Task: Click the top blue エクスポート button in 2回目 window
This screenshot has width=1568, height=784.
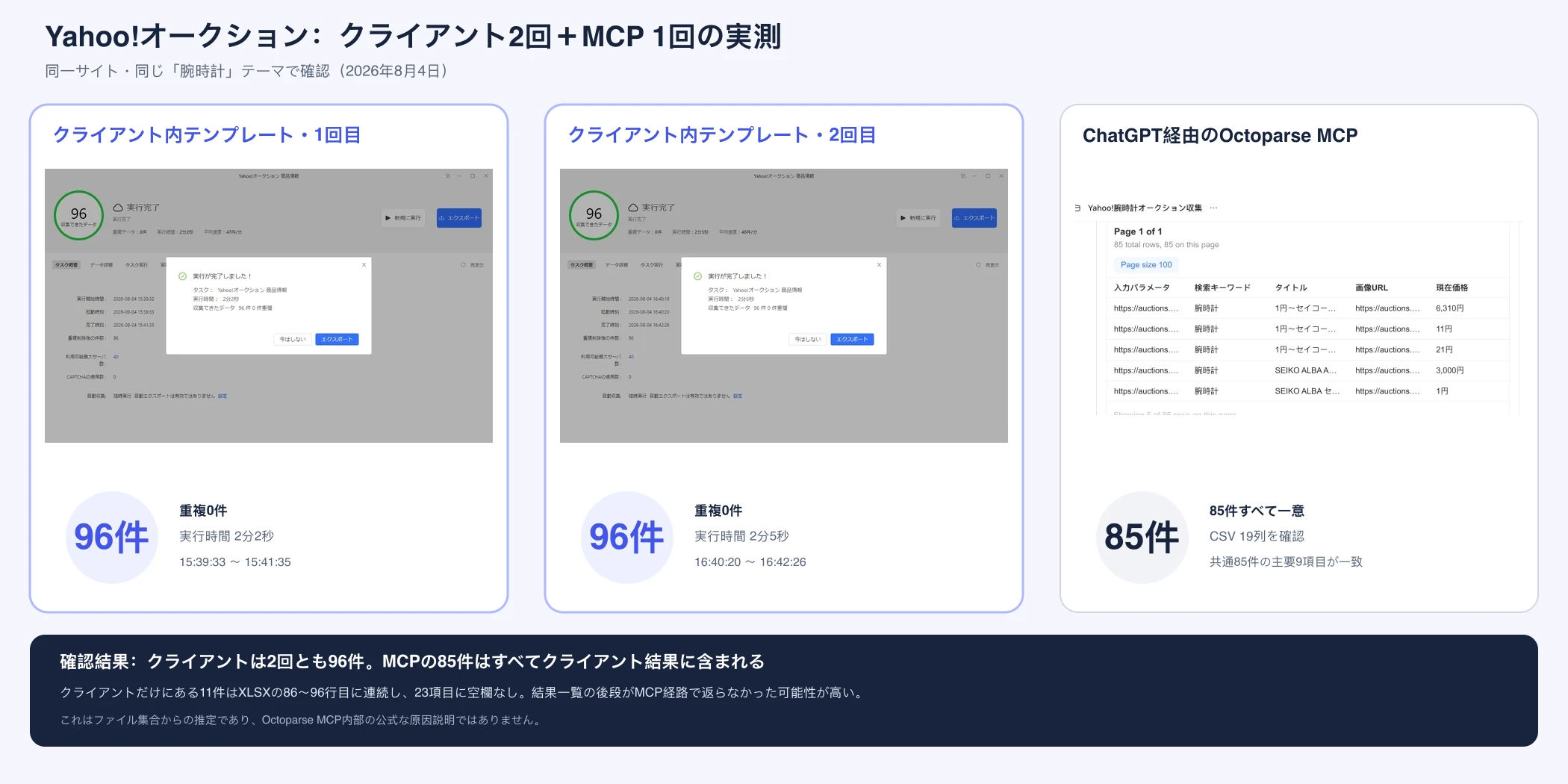Action: [x=974, y=218]
